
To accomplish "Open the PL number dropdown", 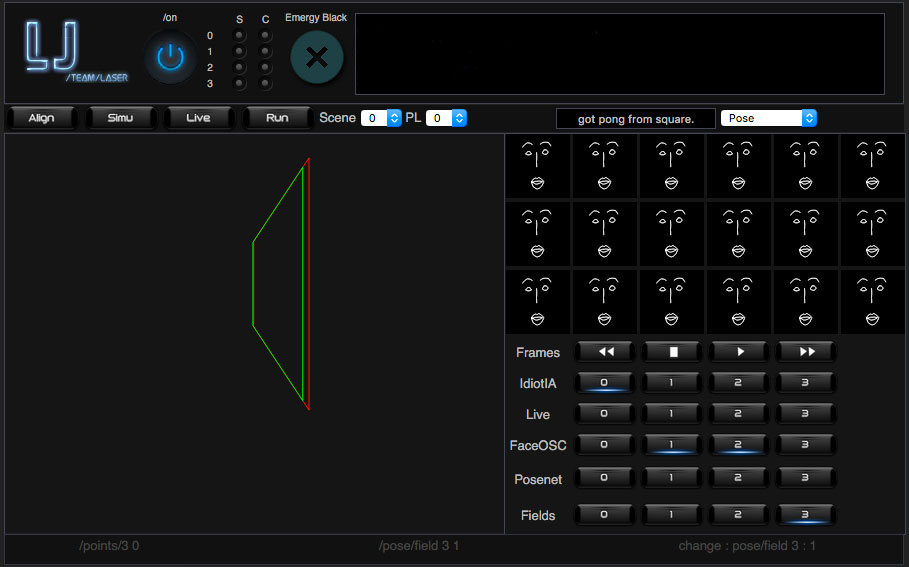I will 446,118.
